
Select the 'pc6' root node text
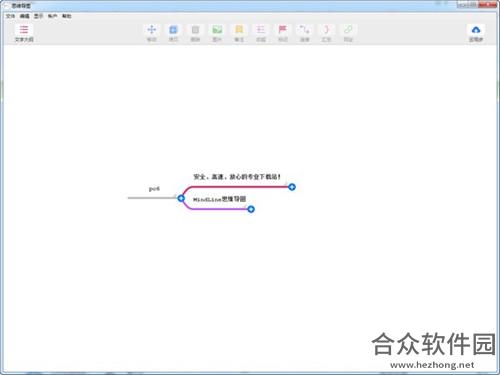pos(154,189)
